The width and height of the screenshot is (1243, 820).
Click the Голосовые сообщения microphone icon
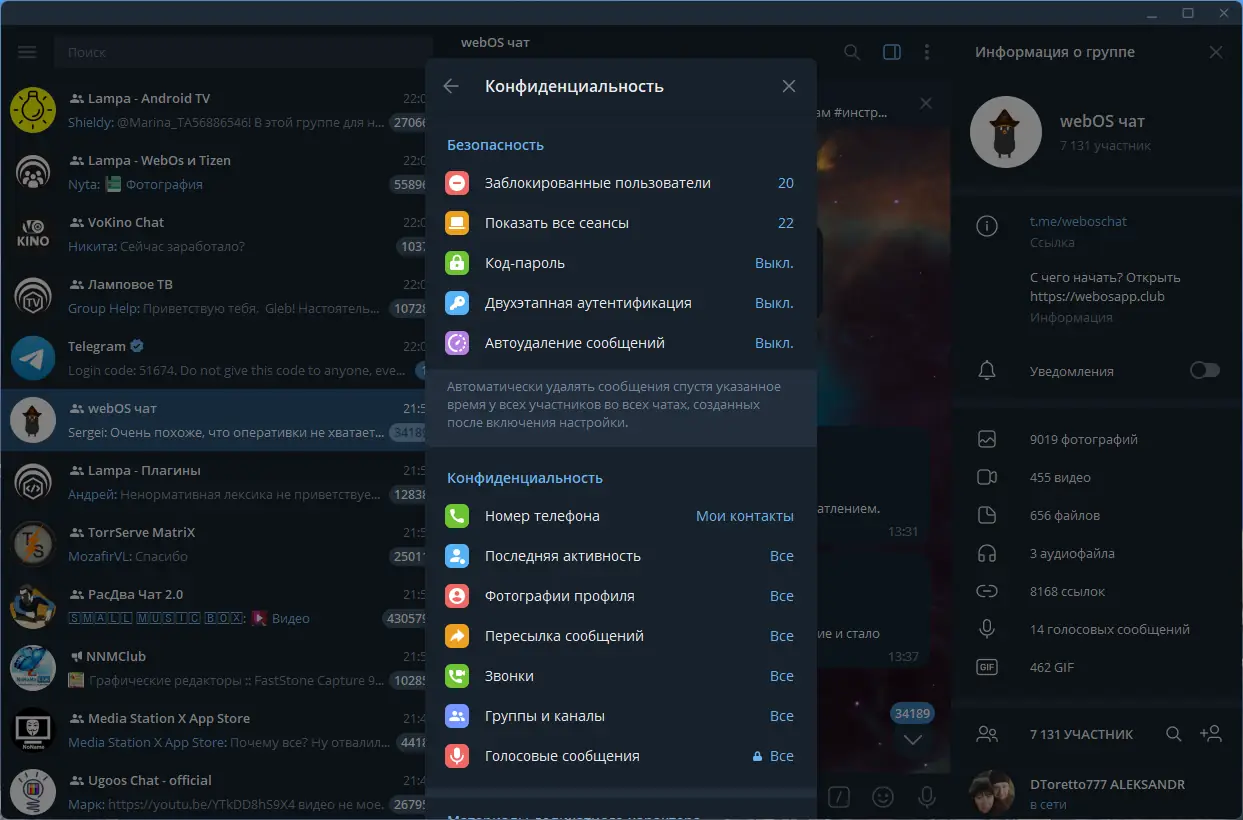(x=457, y=756)
